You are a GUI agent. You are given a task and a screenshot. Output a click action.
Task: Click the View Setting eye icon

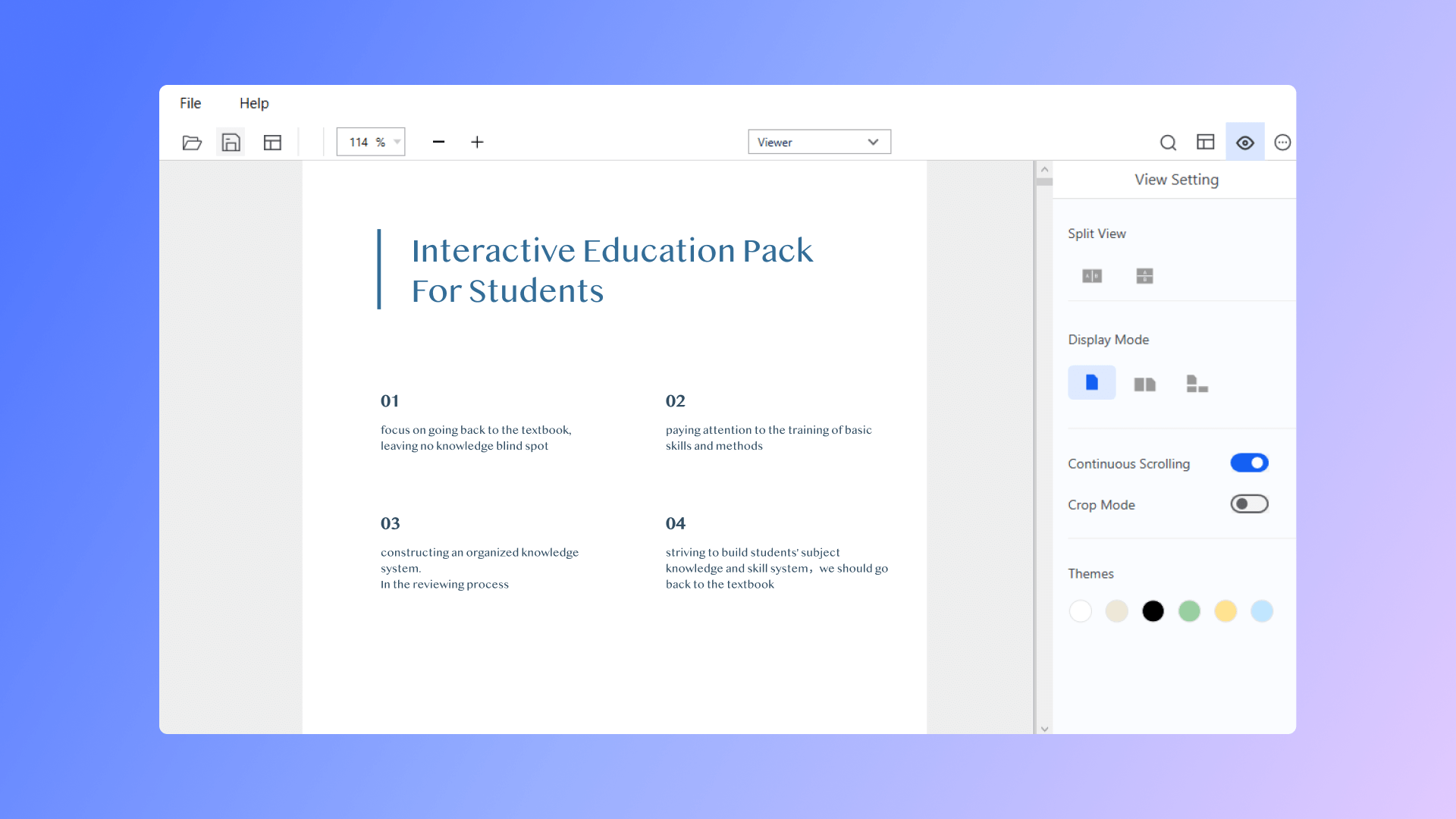tap(1244, 142)
